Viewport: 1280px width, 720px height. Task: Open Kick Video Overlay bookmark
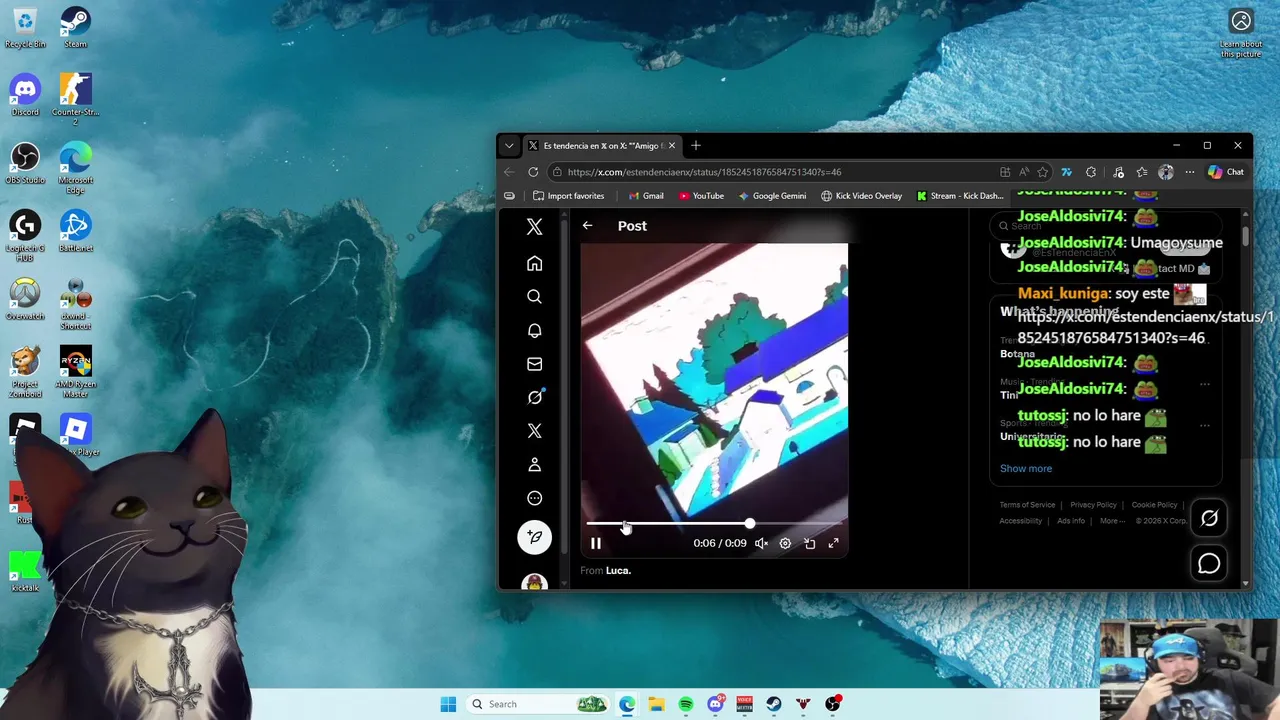861,196
